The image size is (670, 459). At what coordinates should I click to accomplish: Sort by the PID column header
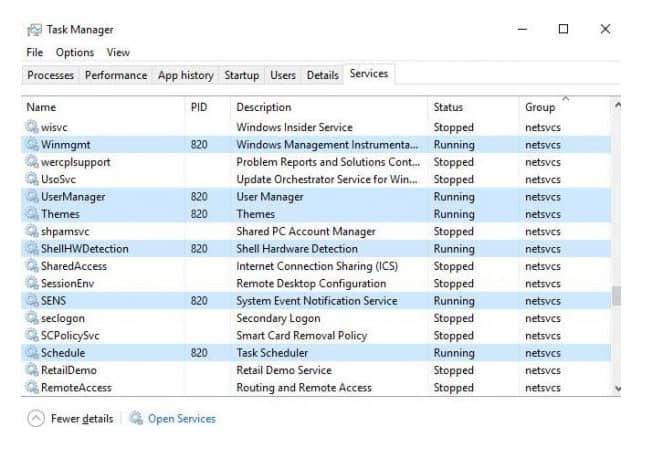(208, 107)
